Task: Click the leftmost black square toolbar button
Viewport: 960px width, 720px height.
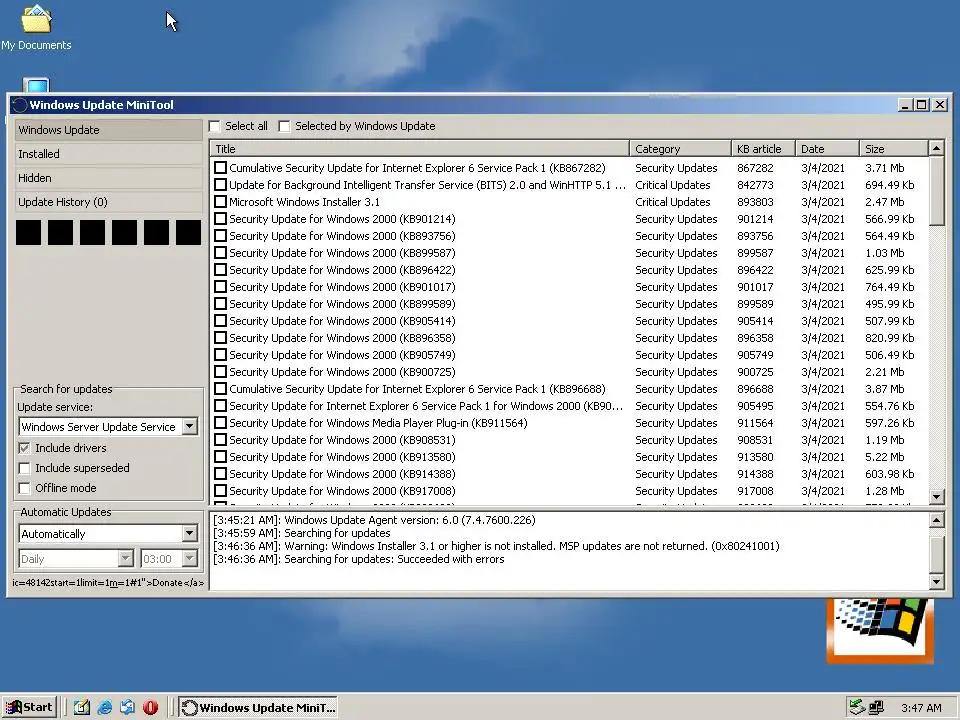Action: pyautogui.click(x=28, y=233)
